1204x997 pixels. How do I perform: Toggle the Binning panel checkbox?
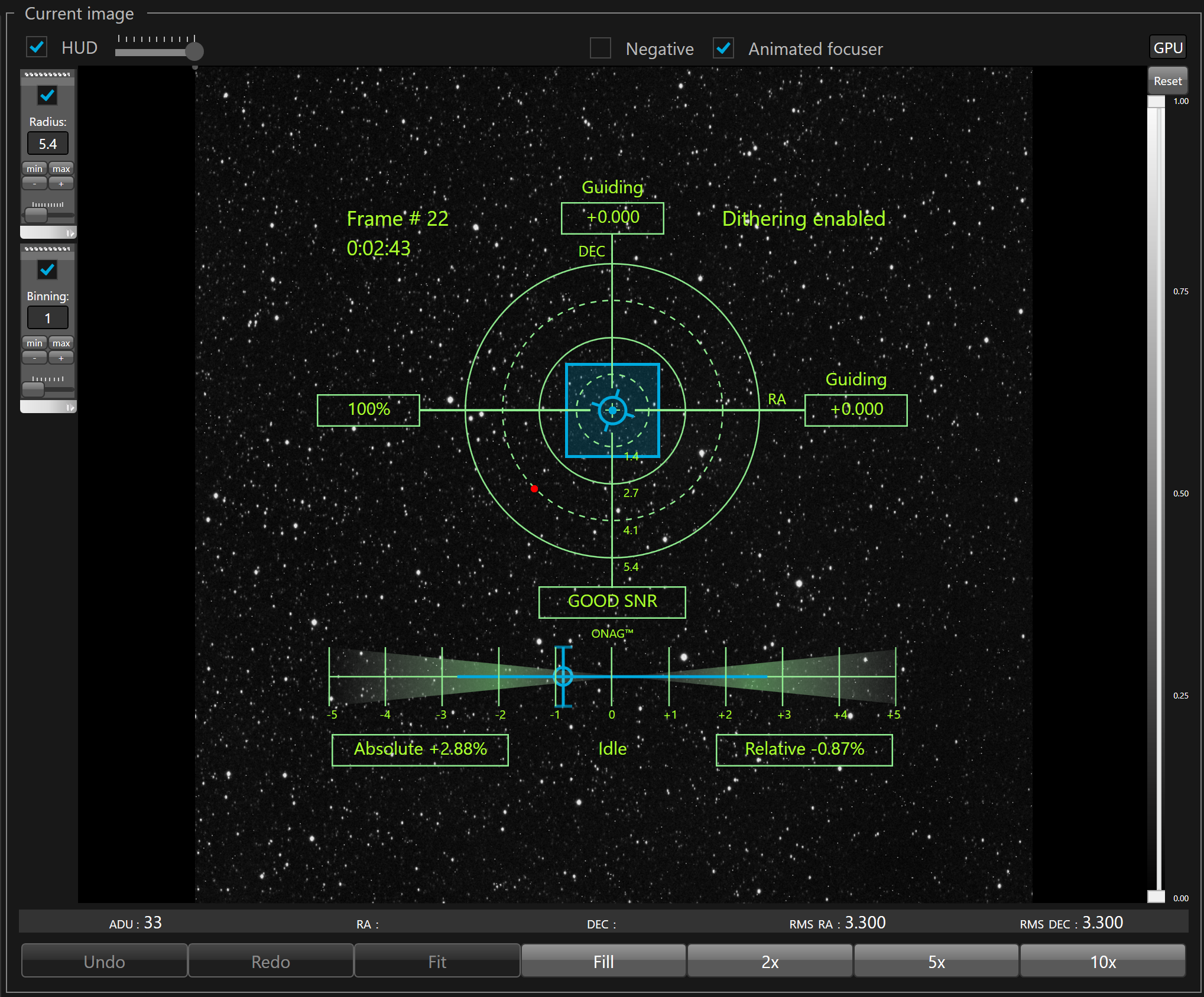click(x=47, y=270)
